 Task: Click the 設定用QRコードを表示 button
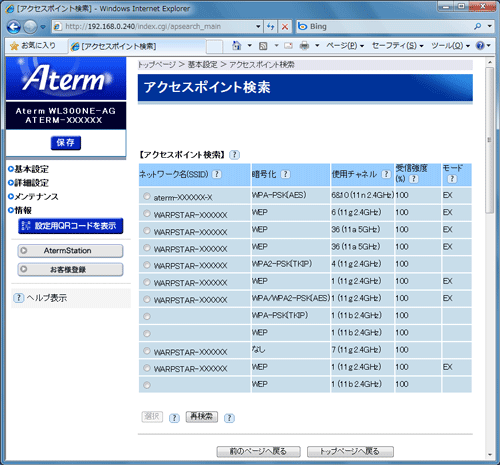click(x=70, y=226)
